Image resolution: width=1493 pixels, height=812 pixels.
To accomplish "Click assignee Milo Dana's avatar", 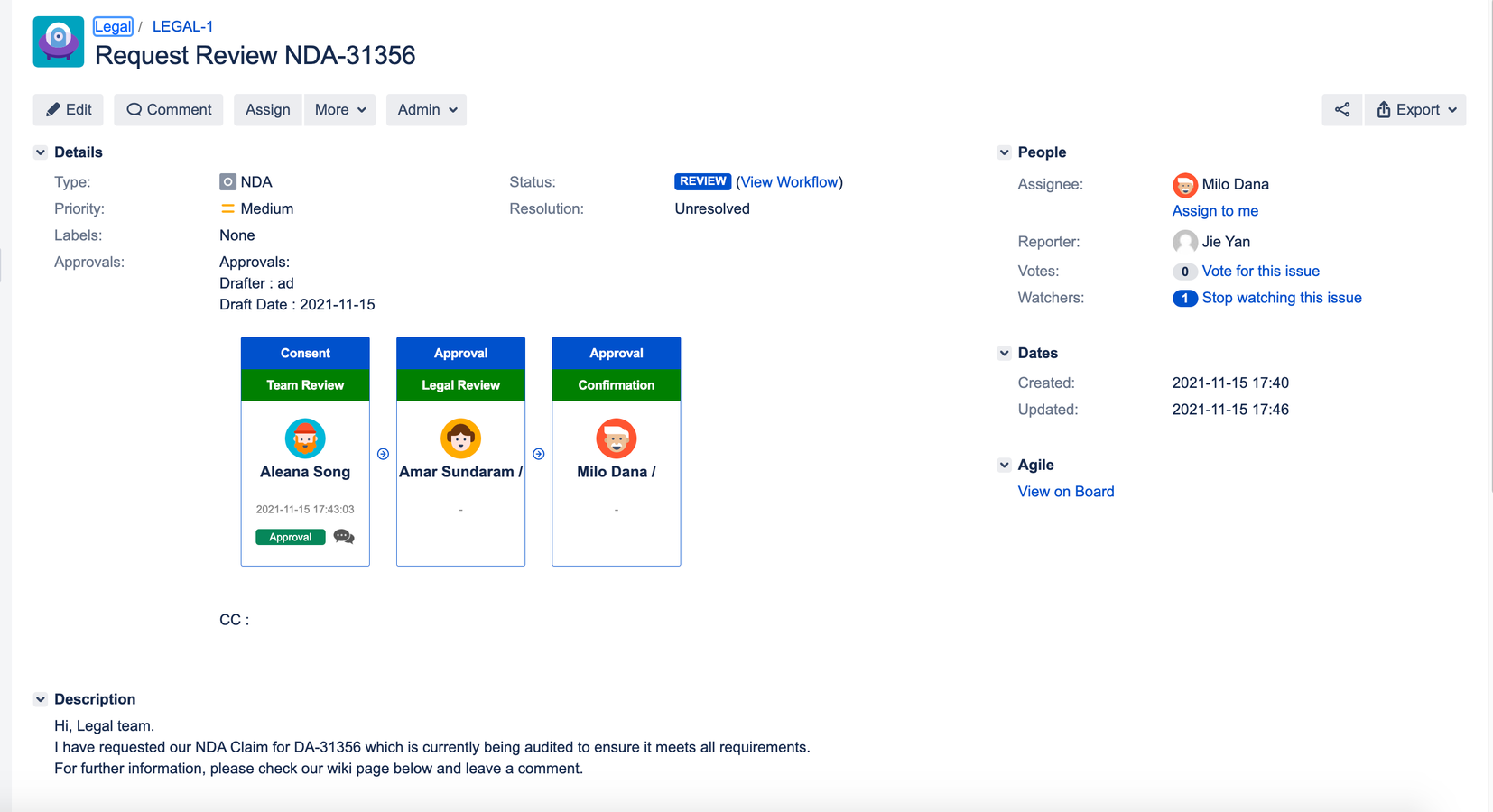I will click(x=1184, y=185).
